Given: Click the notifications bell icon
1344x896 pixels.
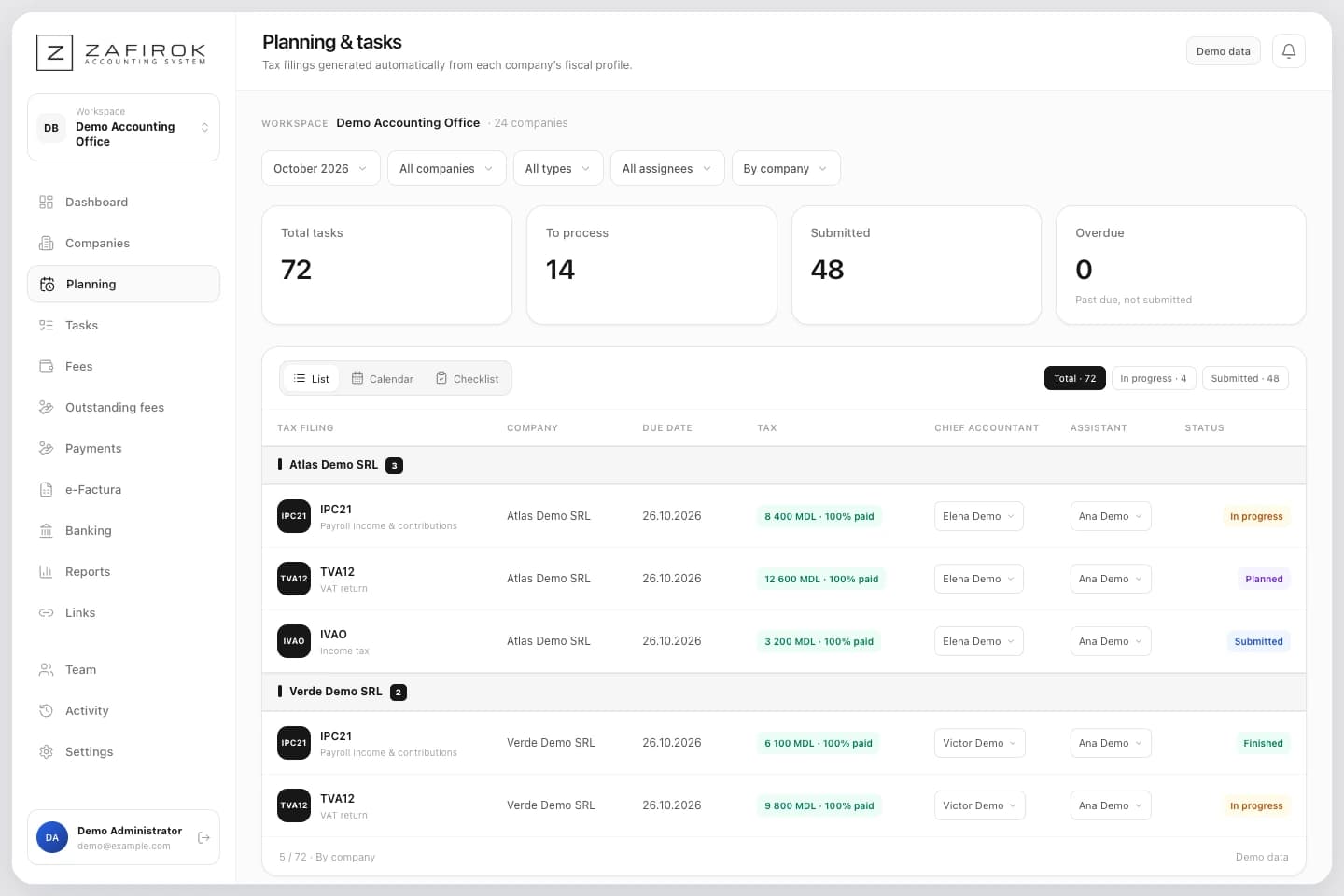Looking at the screenshot, I should click(x=1289, y=51).
